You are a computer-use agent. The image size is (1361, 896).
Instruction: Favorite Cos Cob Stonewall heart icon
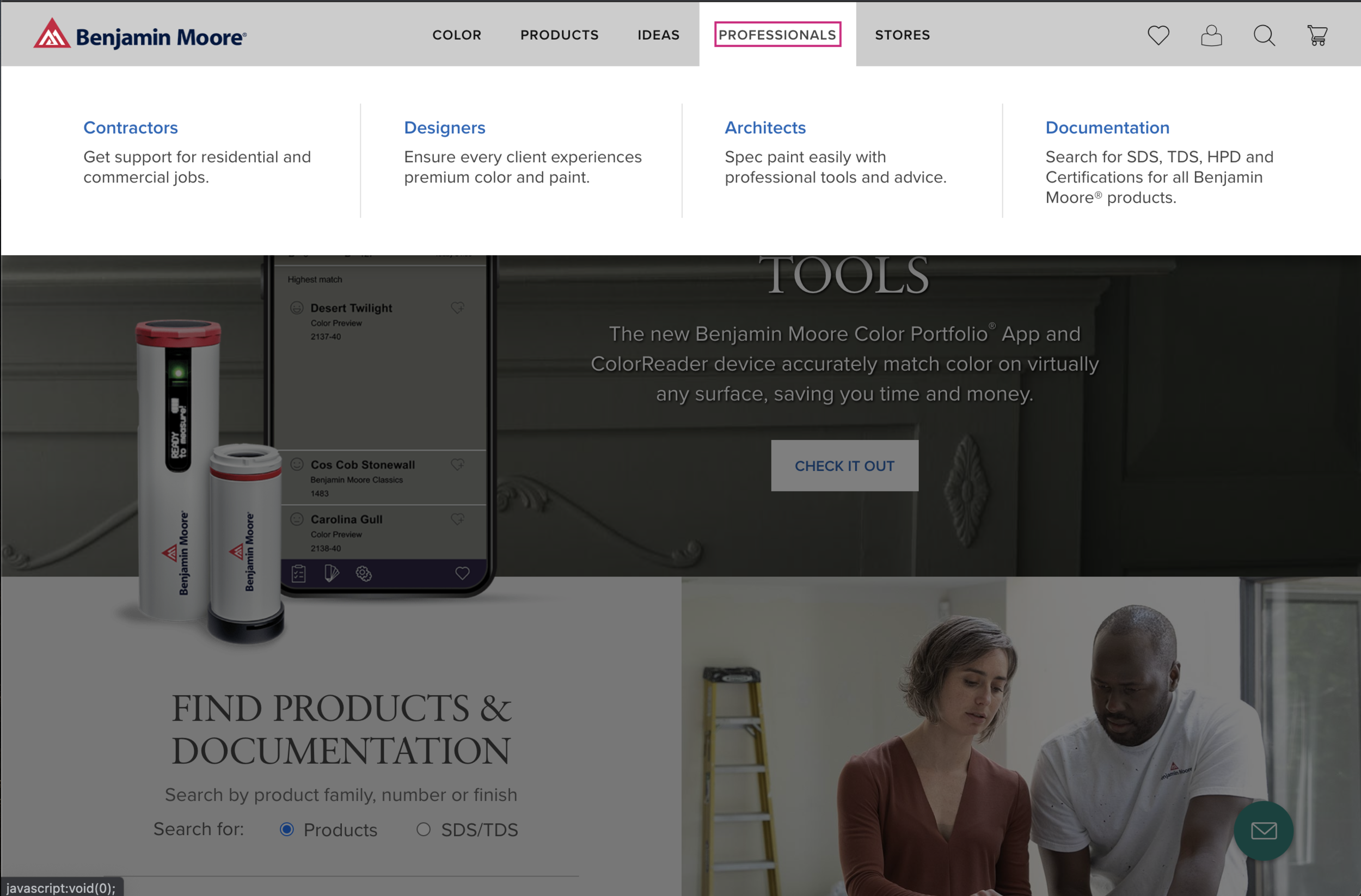click(x=457, y=464)
